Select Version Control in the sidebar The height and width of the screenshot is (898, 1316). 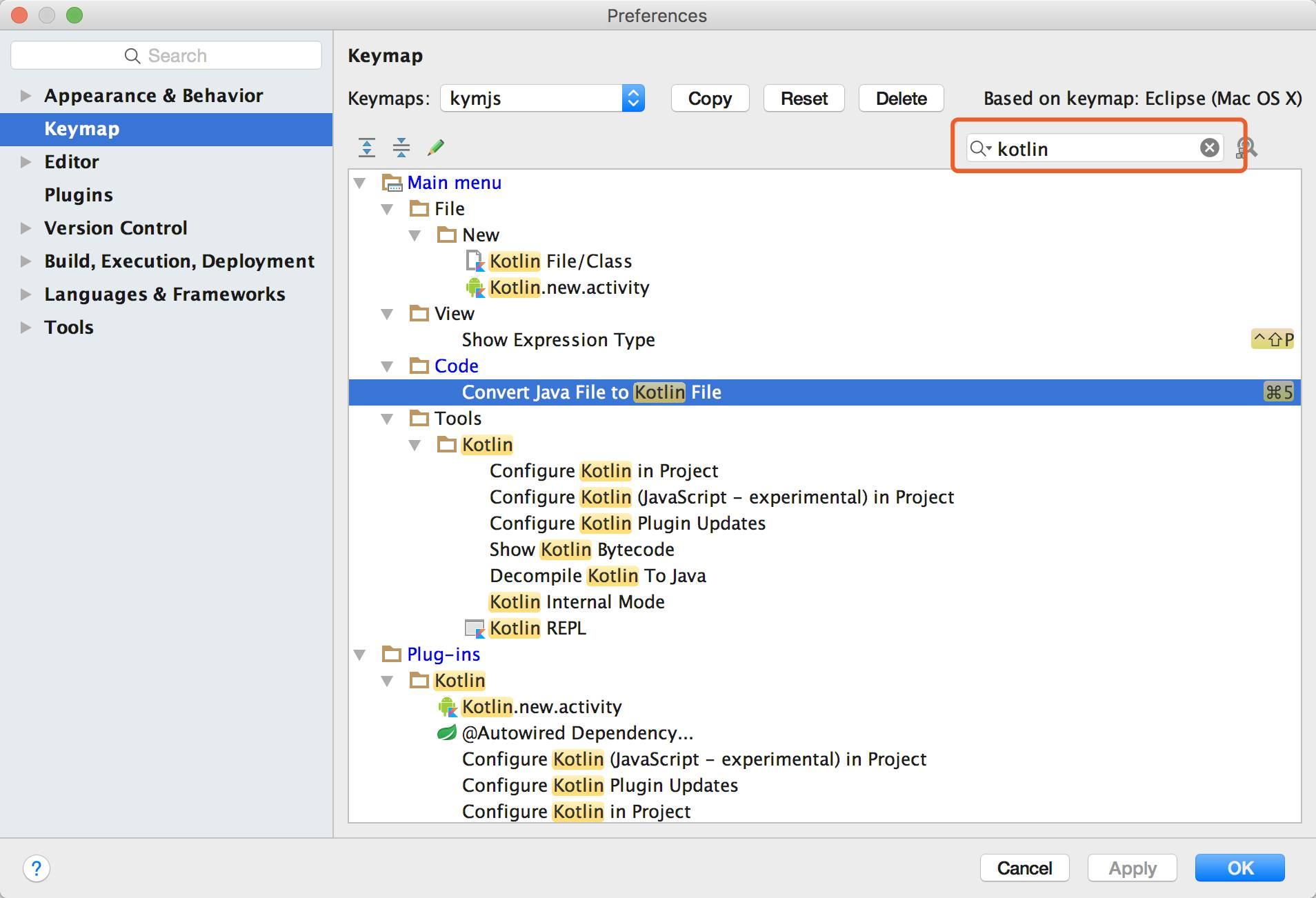(115, 228)
